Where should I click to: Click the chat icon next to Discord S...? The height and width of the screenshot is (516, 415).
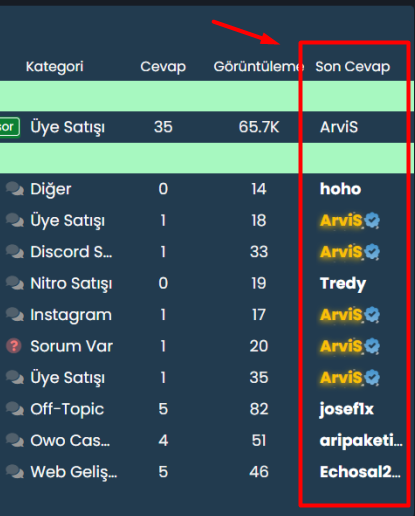pyautogui.click(x=15, y=252)
